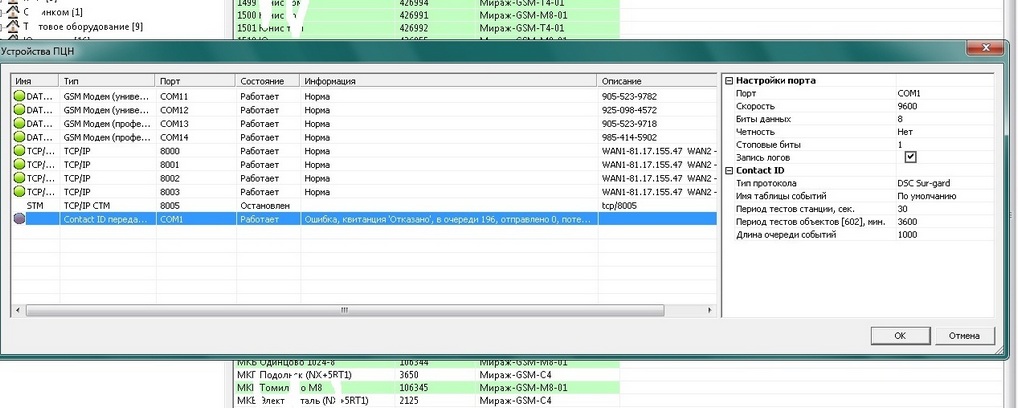Click green status icon of COM13 modem

coord(19,124)
